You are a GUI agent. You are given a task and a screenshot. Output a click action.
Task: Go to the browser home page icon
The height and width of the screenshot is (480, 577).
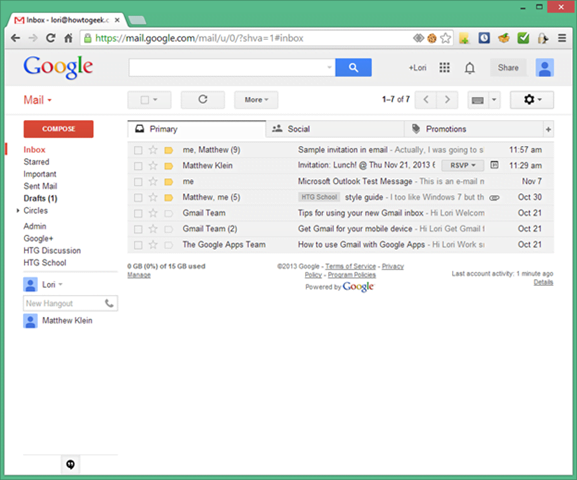[x=68, y=38]
